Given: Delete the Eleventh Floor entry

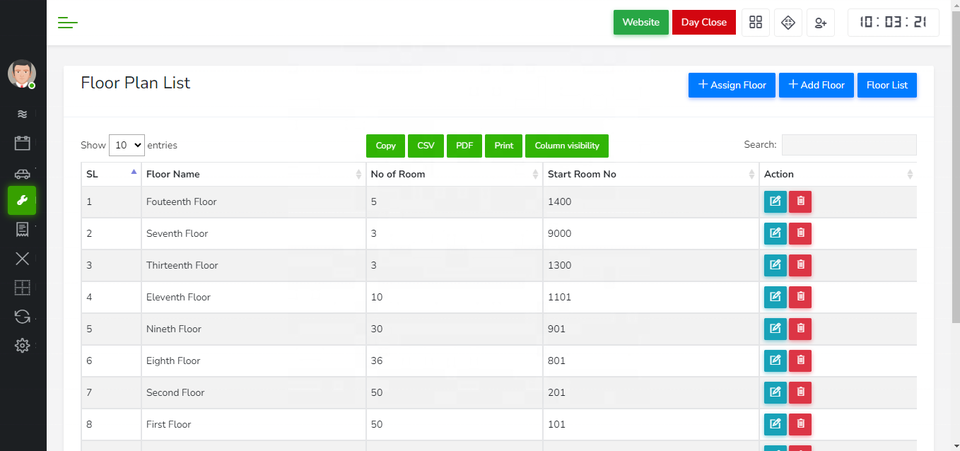Looking at the screenshot, I should coord(800,297).
